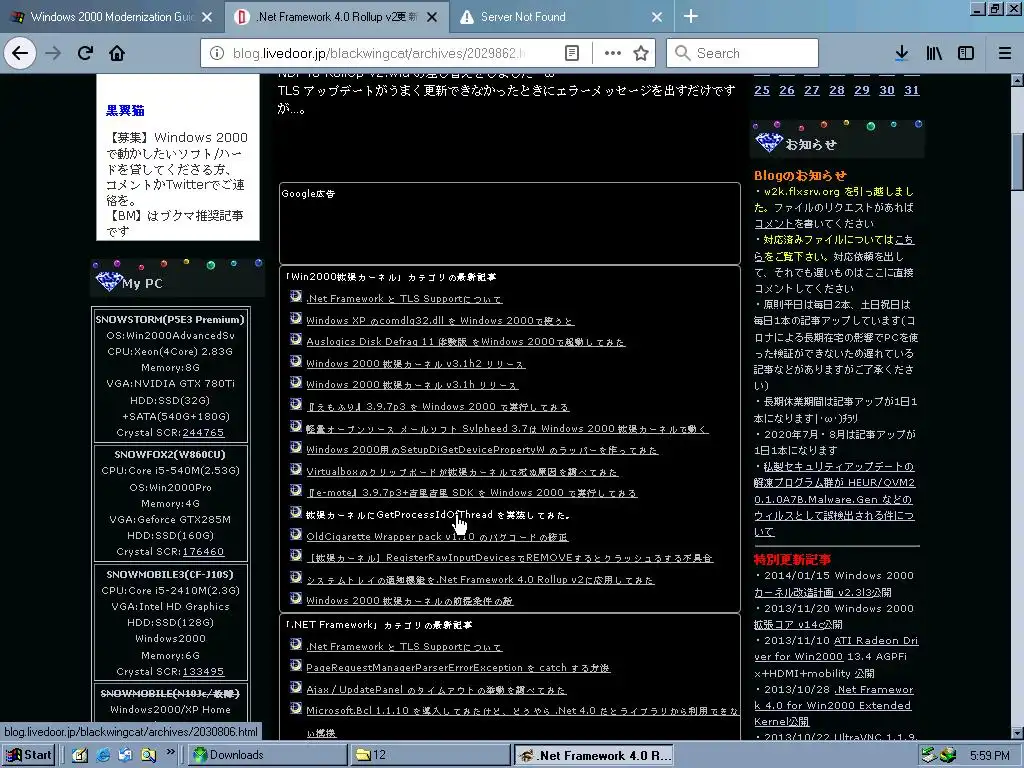Viewport: 1024px width, 768px height.
Task: Click the URL address field
Action: [379, 53]
